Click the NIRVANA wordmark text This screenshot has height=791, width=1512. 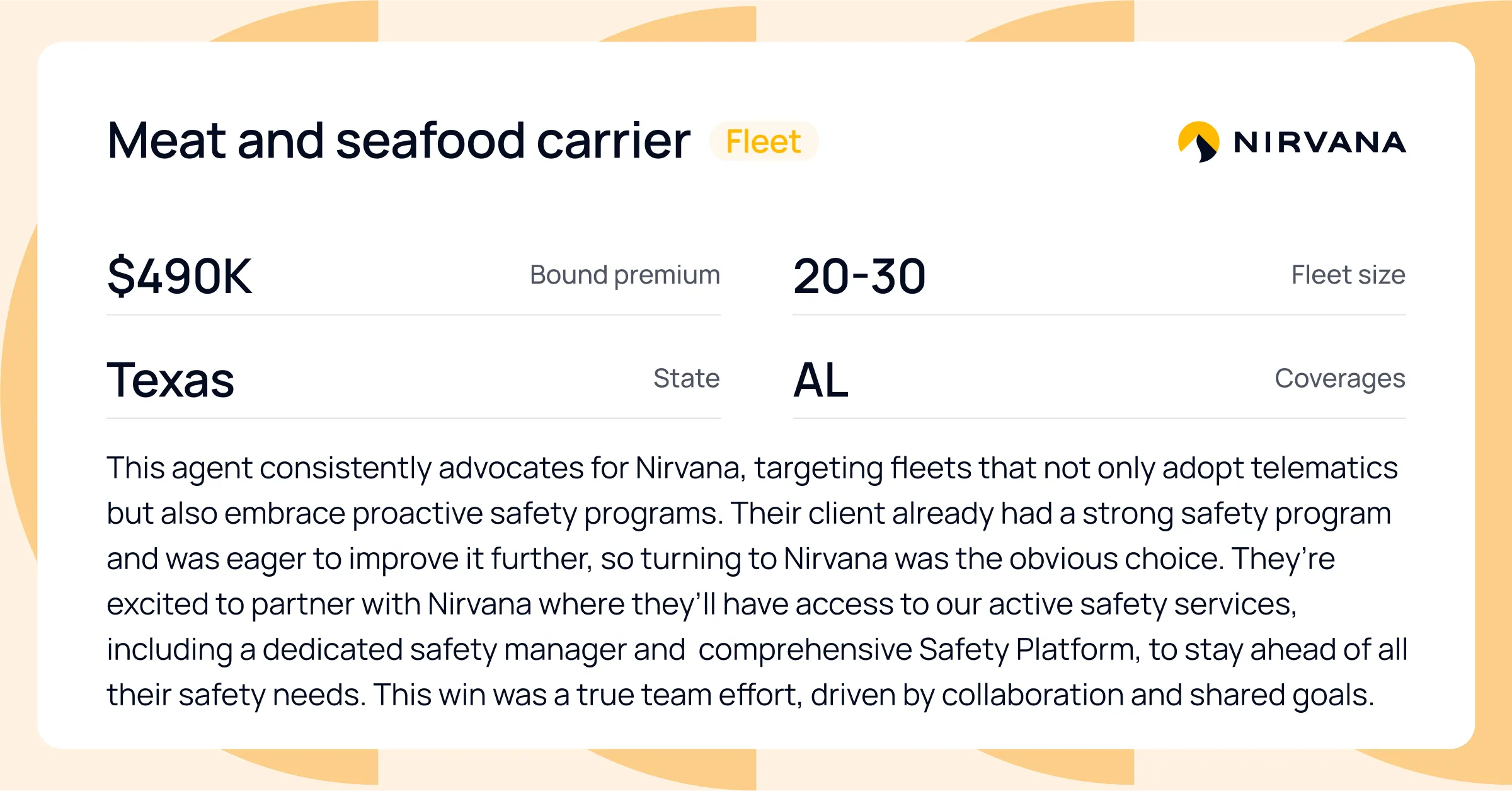tap(1320, 142)
